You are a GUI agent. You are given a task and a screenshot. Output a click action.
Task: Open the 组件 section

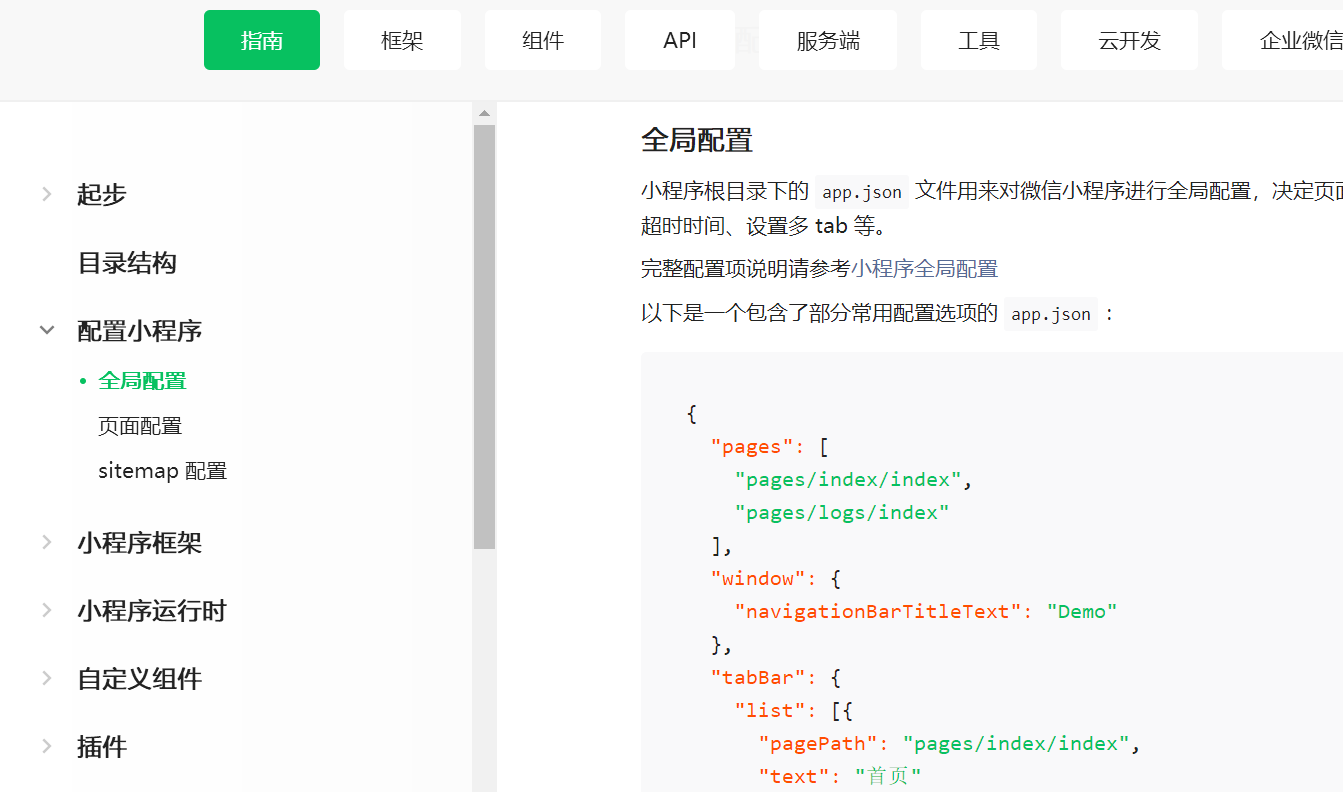543,40
